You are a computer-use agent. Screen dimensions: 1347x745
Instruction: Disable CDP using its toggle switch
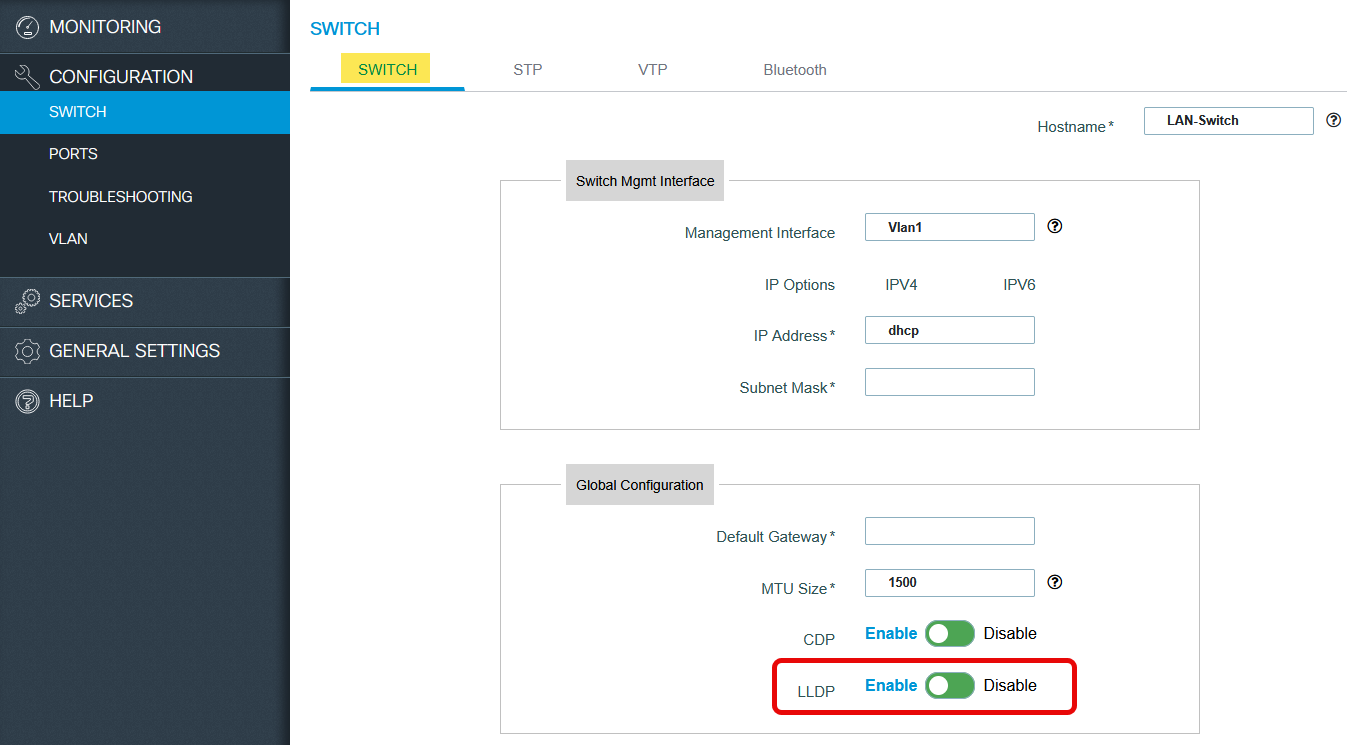pos(949,633)
